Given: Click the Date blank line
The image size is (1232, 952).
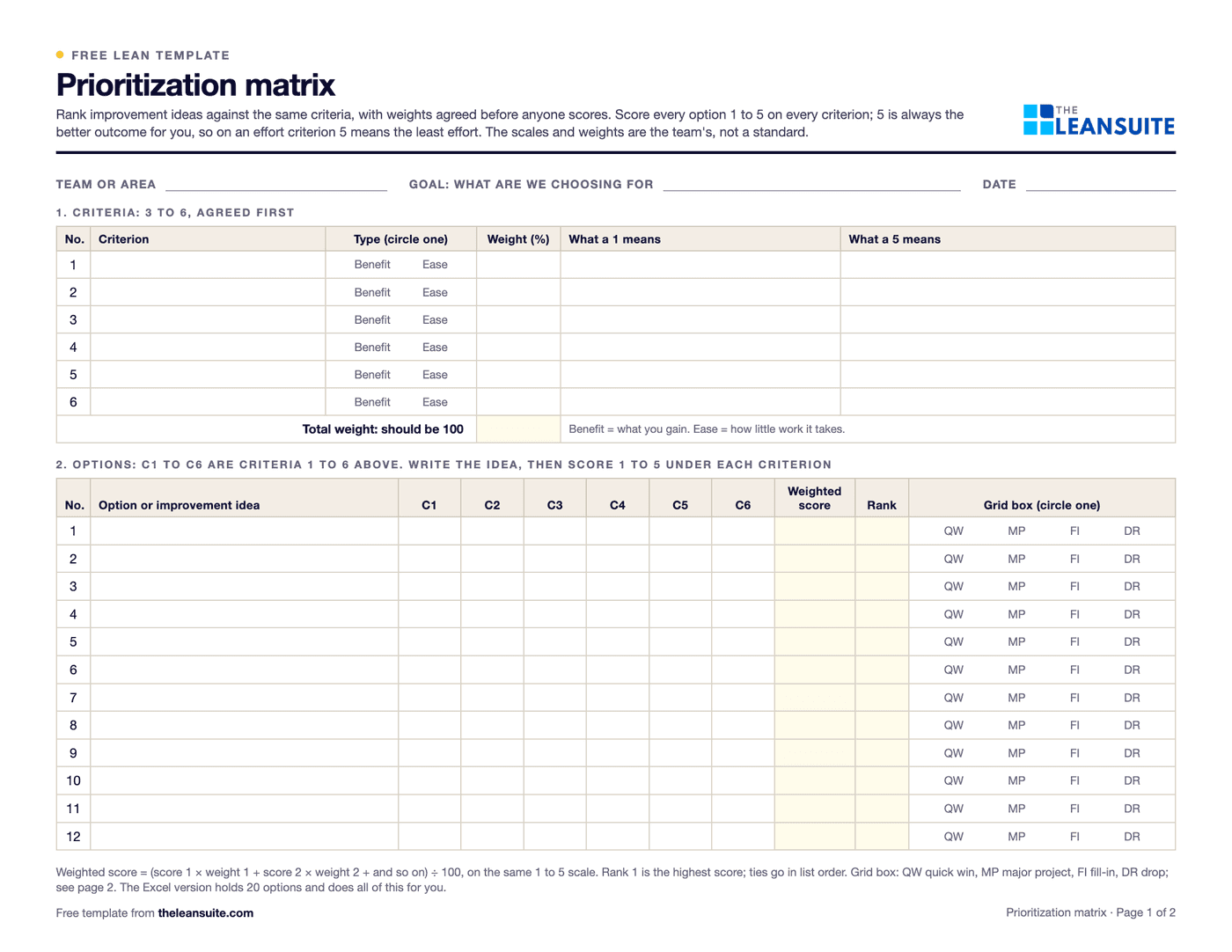Looking at the screenshot, I should (x=1101, y=185).
